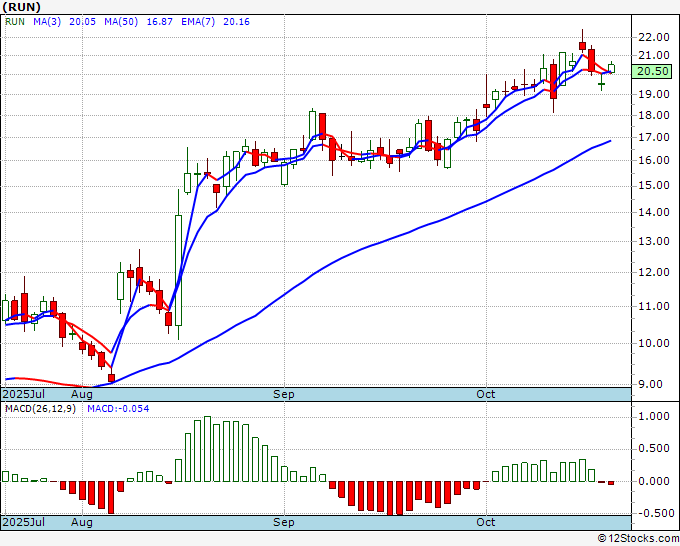
Task: Open the 12Stocks.com copyright link
Action: click(638, 539)
